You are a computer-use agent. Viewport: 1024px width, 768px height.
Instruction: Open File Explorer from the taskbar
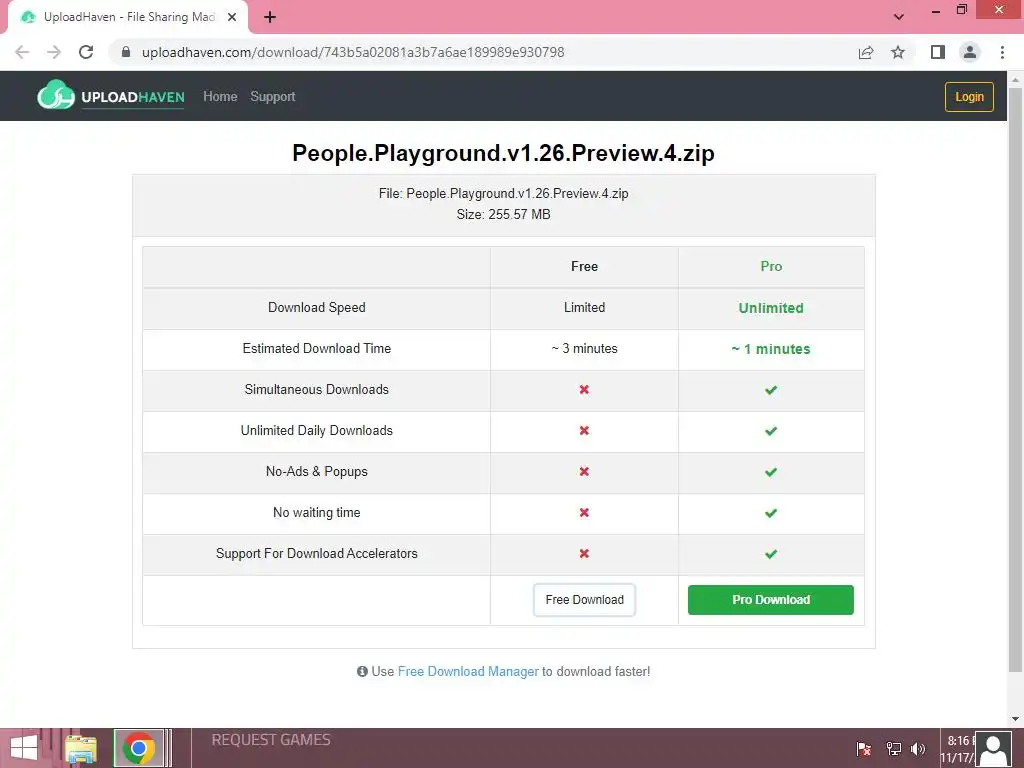(x=80, y=748)
